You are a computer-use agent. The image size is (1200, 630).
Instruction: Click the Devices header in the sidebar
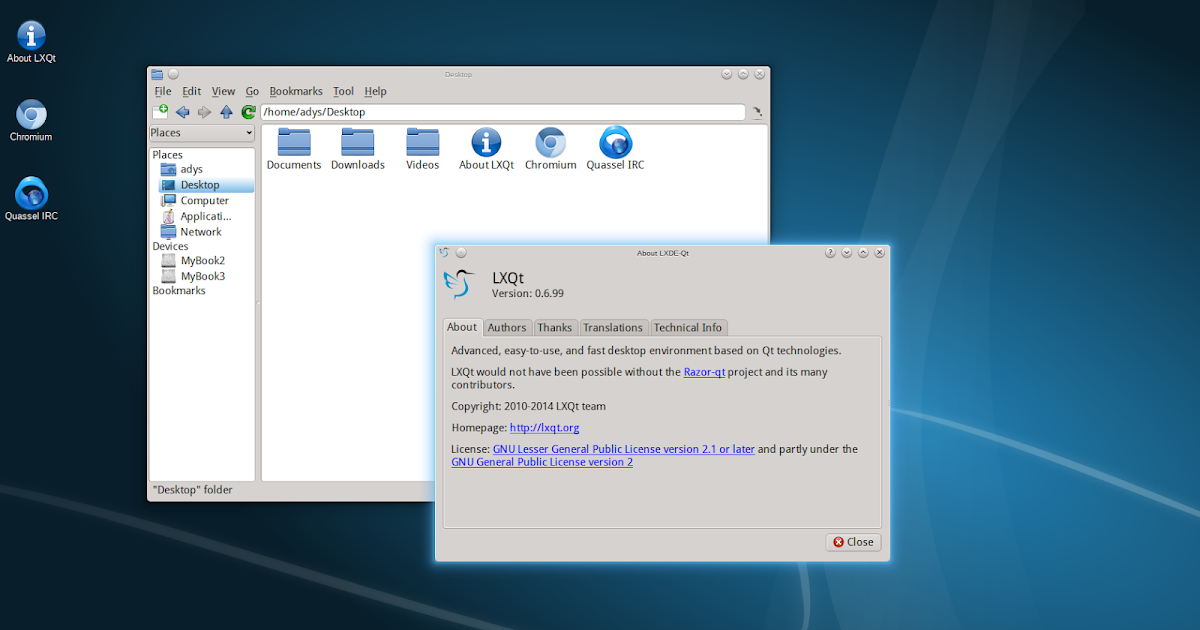[x=170, y=246]
